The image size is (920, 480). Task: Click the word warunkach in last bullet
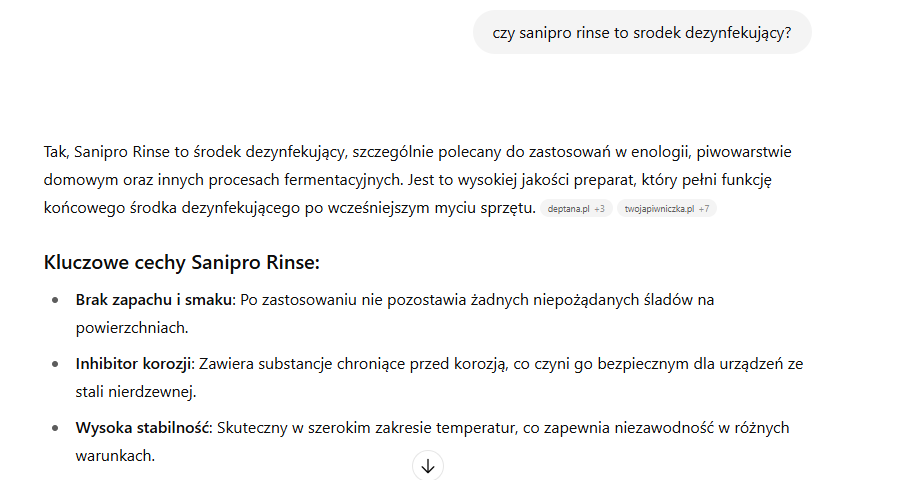(114, 455)
